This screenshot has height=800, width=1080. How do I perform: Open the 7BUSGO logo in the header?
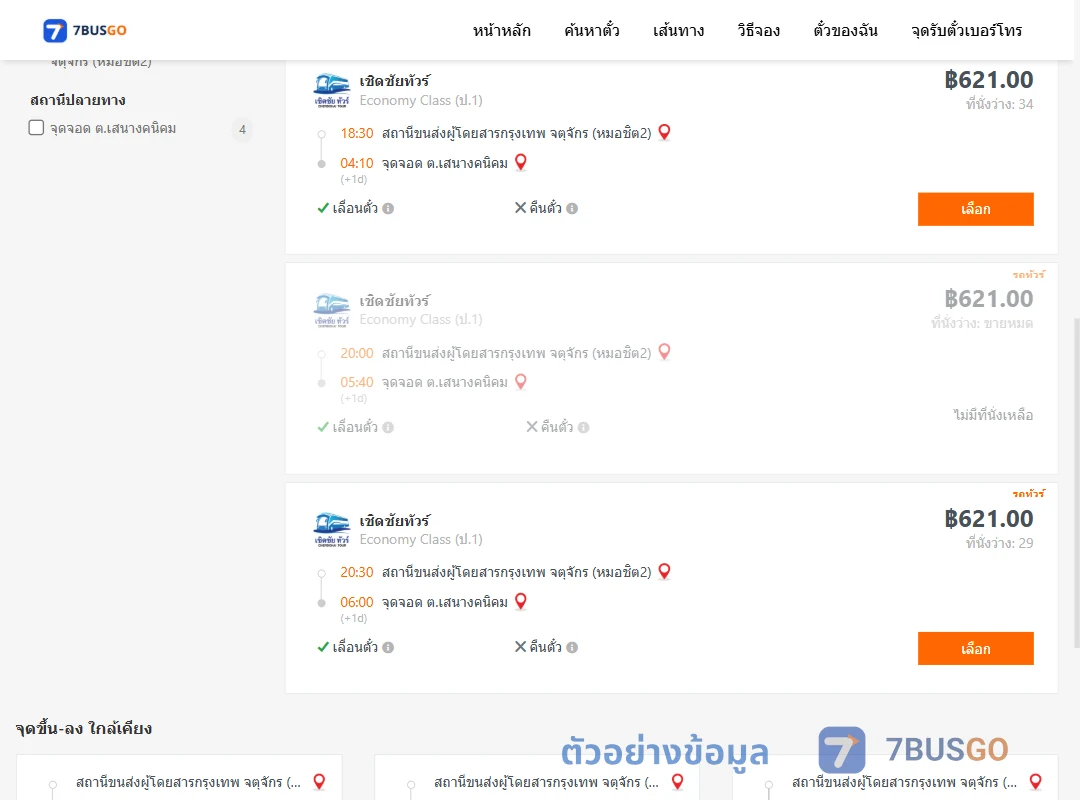pyautogui.click(x=85, y=30)
